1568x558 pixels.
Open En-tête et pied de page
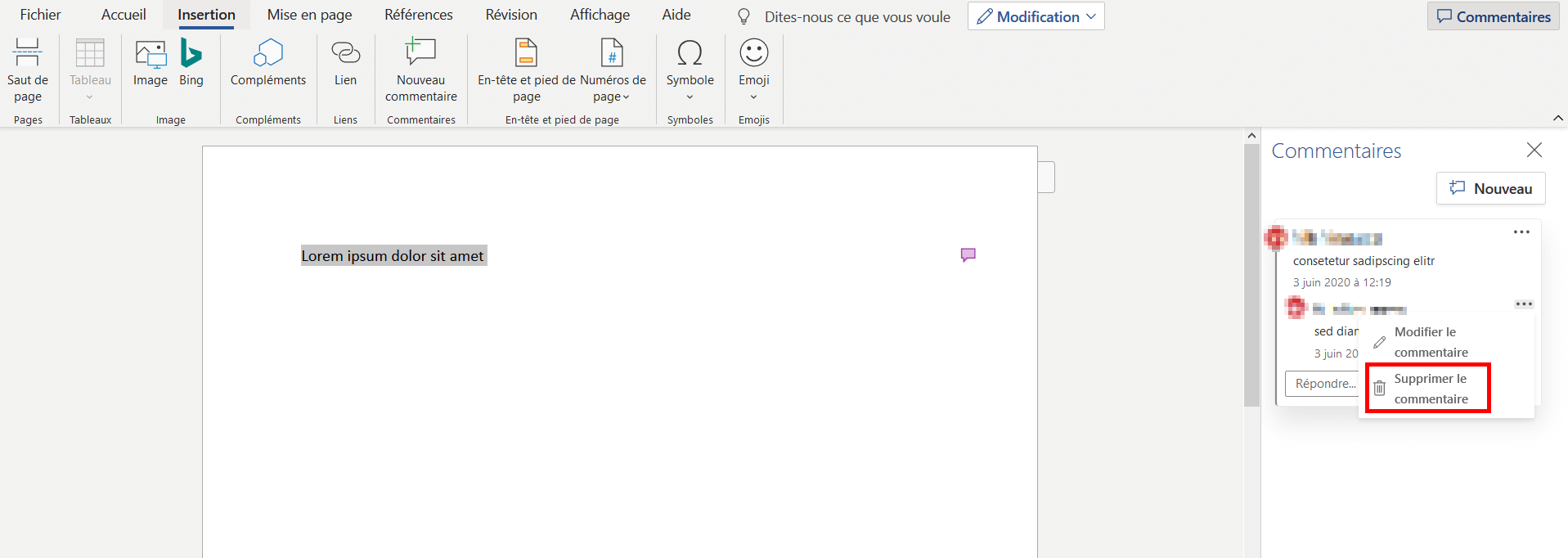click(x=527, y=70)
